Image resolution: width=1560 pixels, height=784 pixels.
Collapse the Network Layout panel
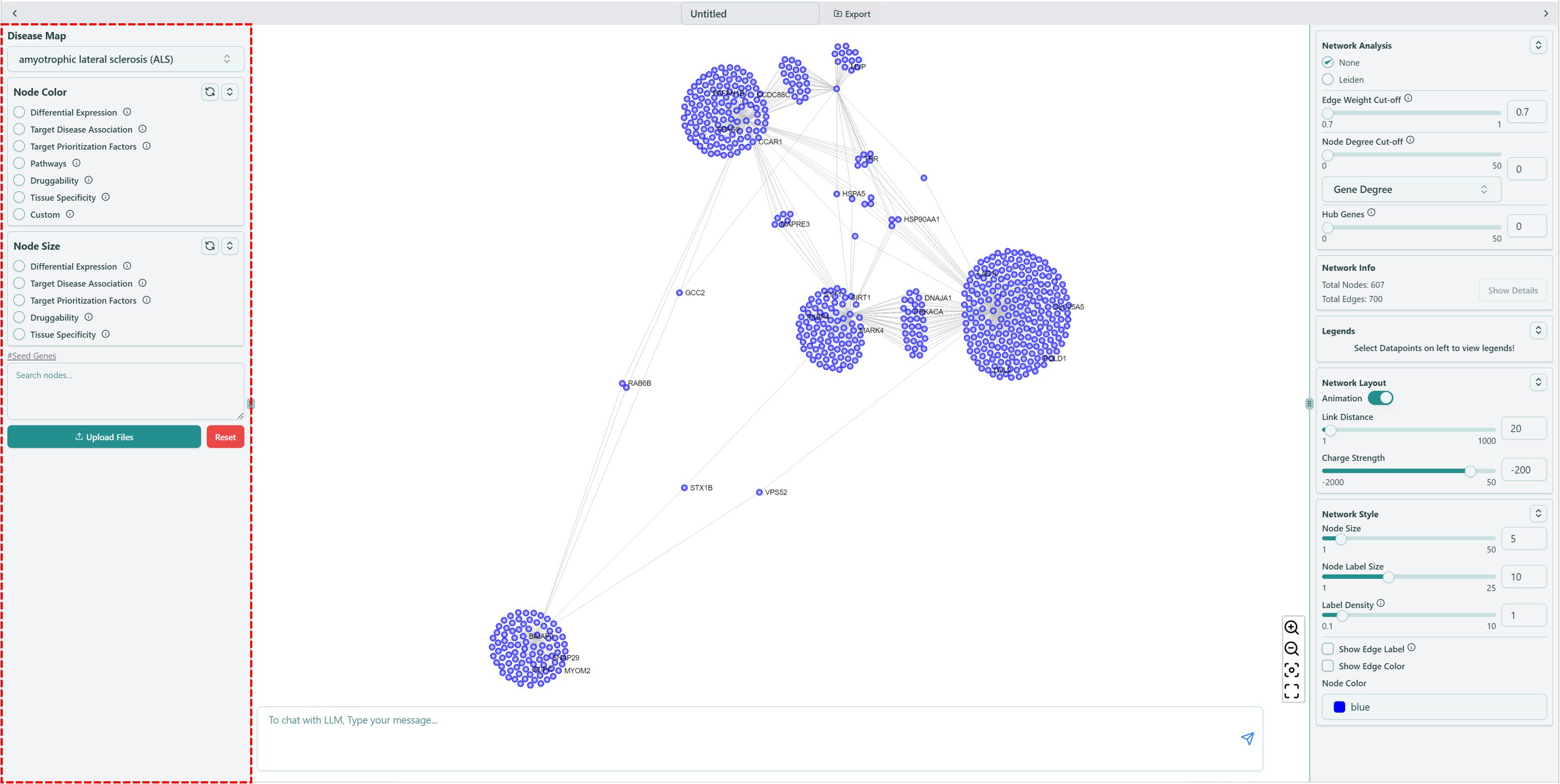coord(1539,382)
